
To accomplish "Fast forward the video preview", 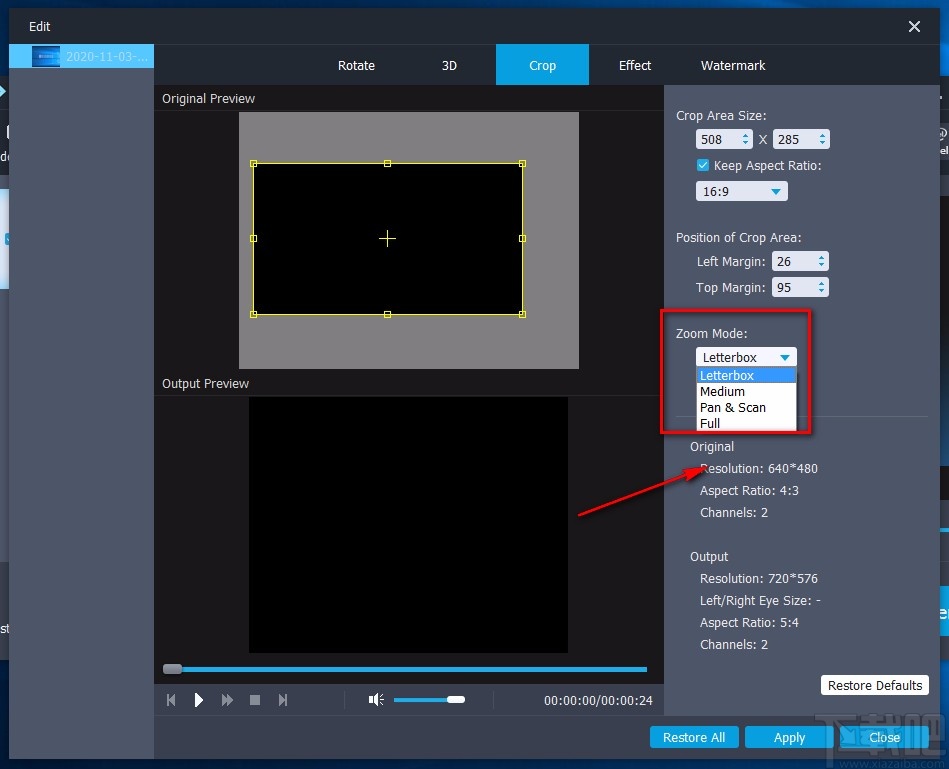I will click(x=226, y=700).
